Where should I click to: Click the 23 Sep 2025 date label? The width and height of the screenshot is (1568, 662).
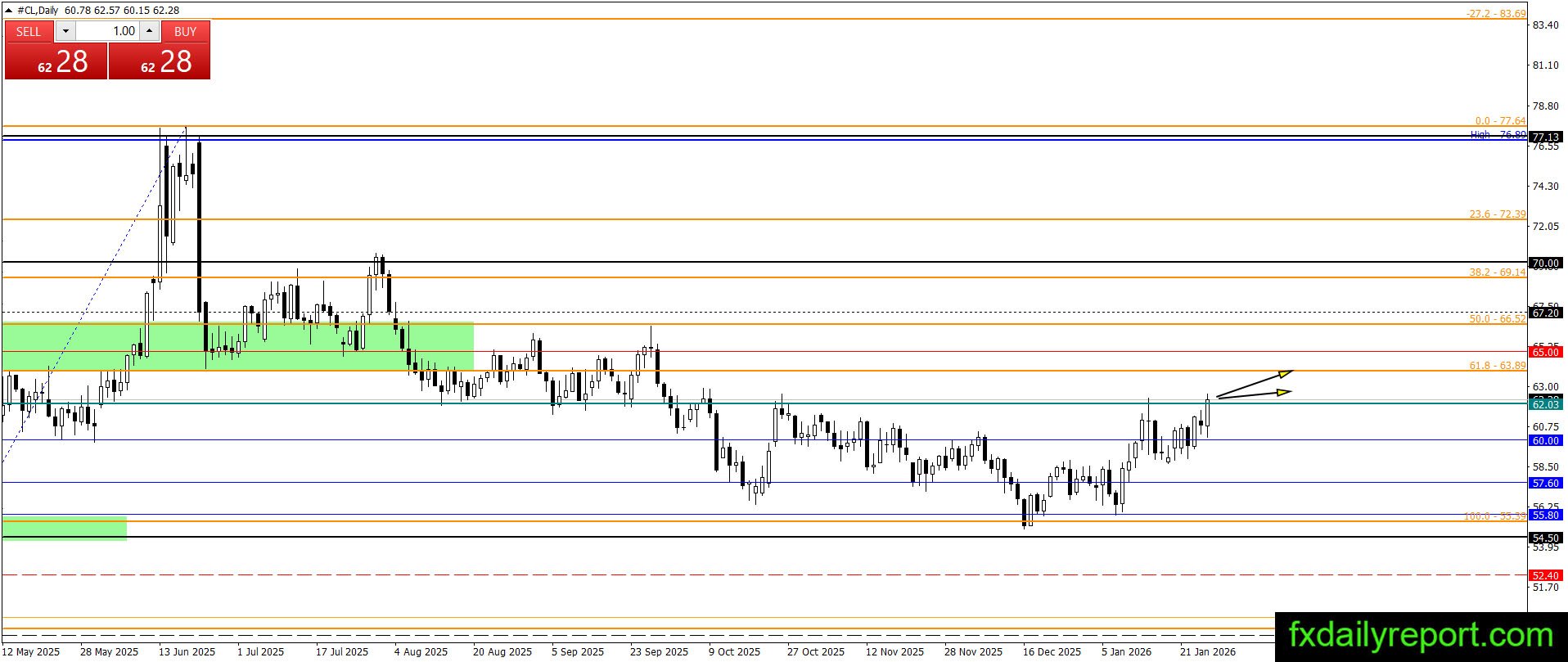point(660,652)
